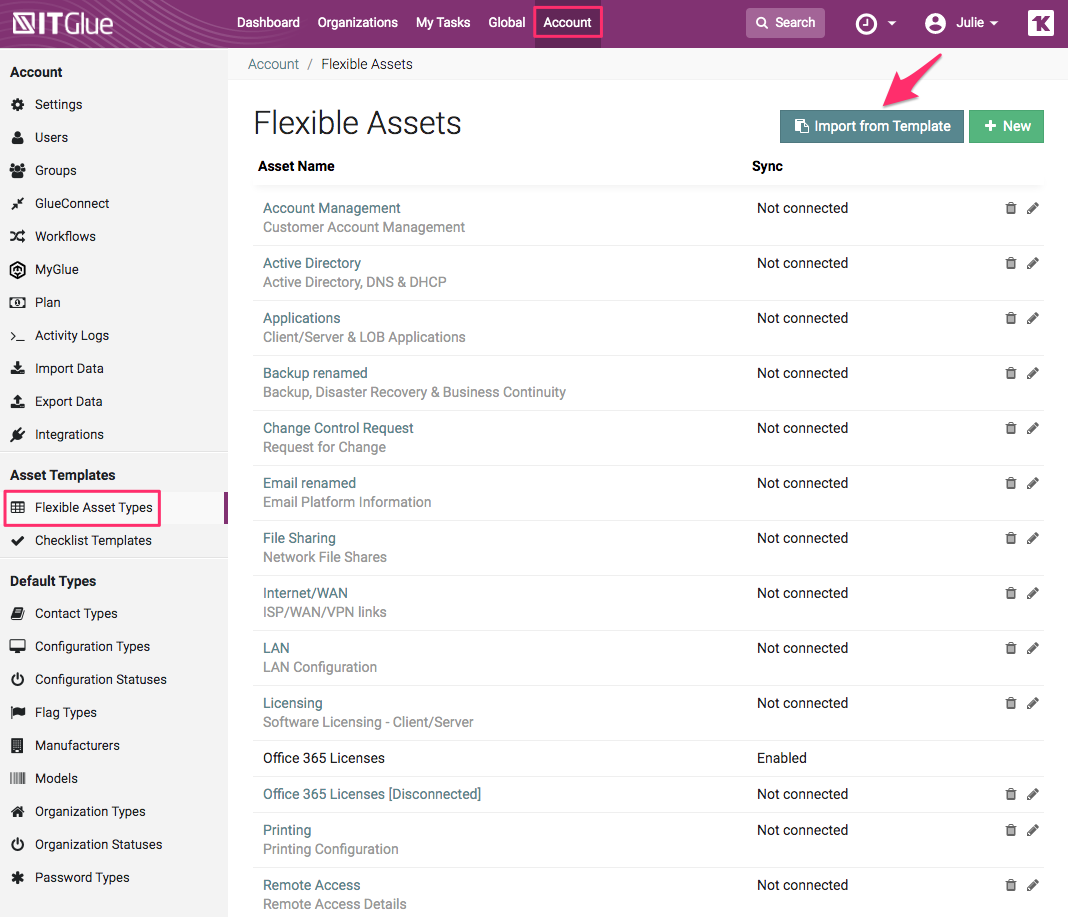This screenshot has width=1068, height=917.
Task: Click the trash icon for the Printing asset
Action: click(1010, 830)
